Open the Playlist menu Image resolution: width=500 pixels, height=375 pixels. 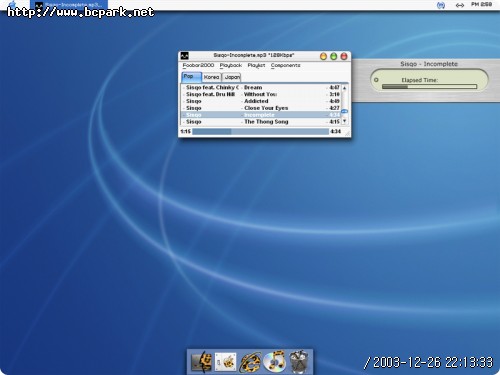click(256, 65)
